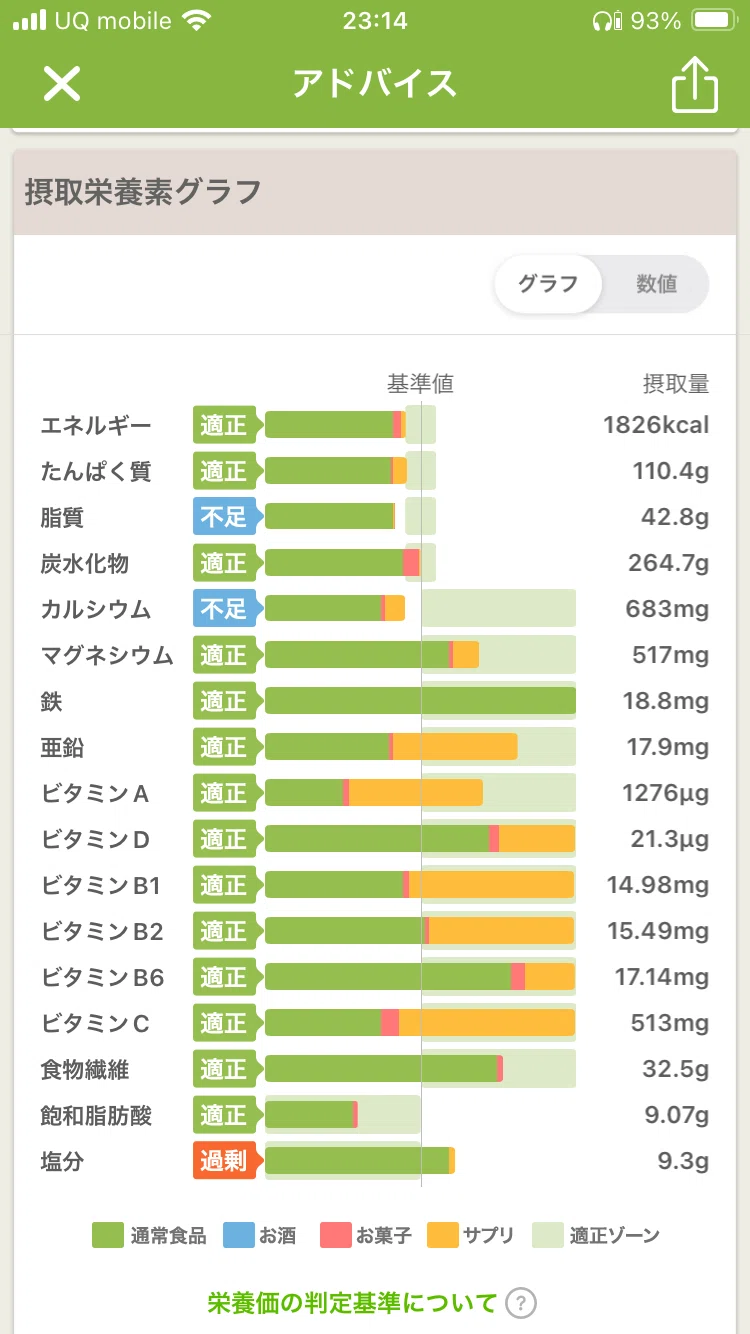The height and width of the screenshot is (1334, 750).
Task: Select the グラフ view toggle
Action: pos(548,284)
